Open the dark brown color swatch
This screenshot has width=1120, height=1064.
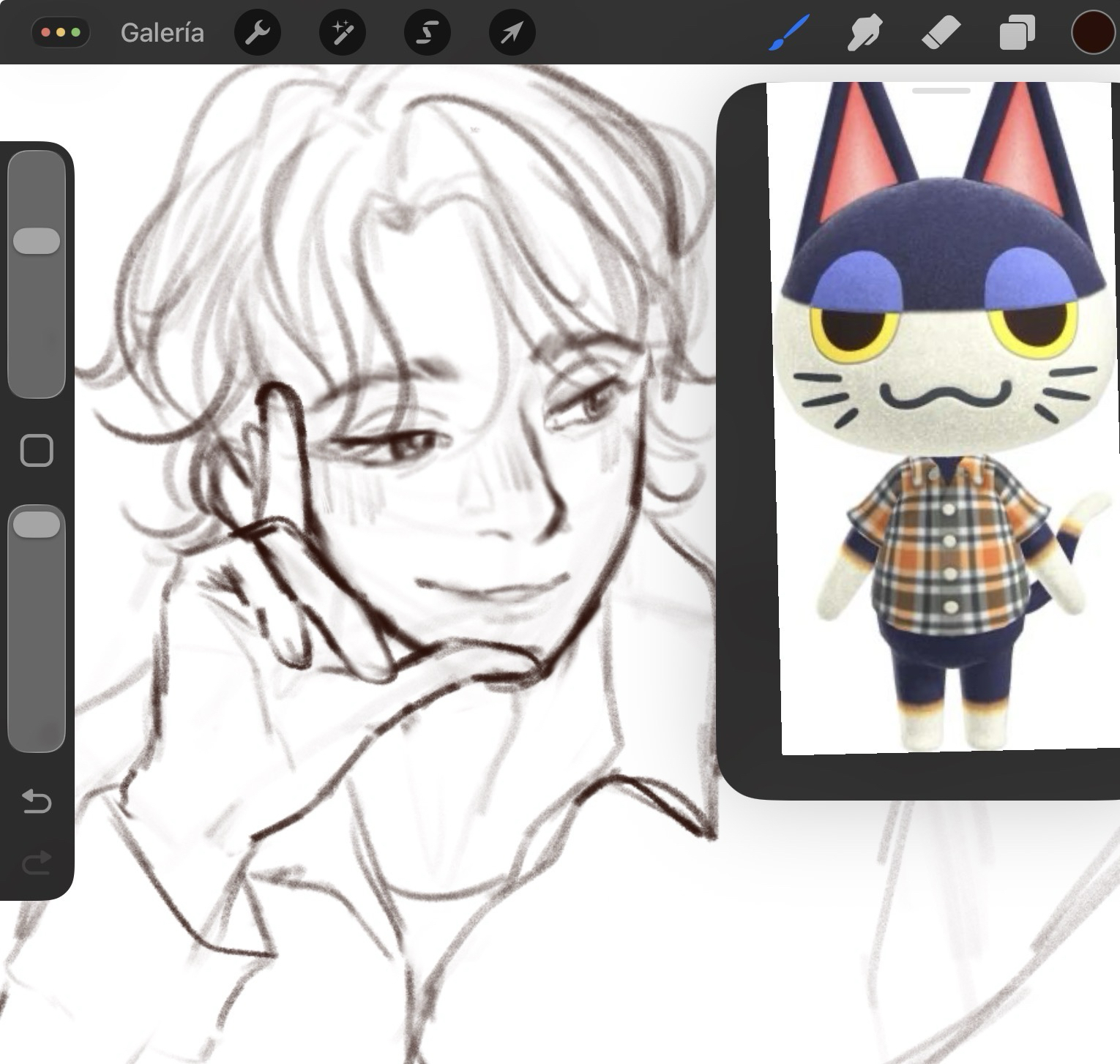coord(1092,34)
